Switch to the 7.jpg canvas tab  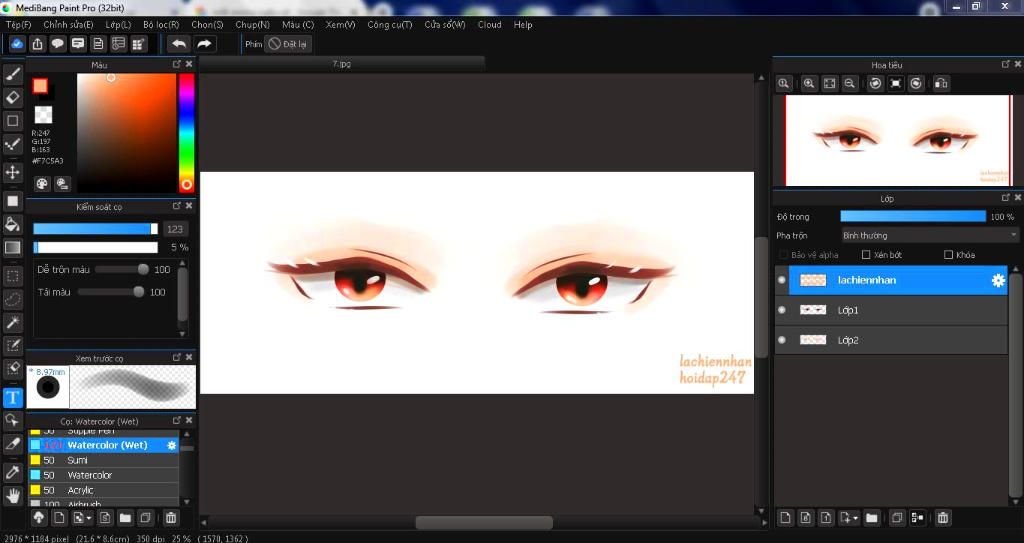(x=342, y=64)
